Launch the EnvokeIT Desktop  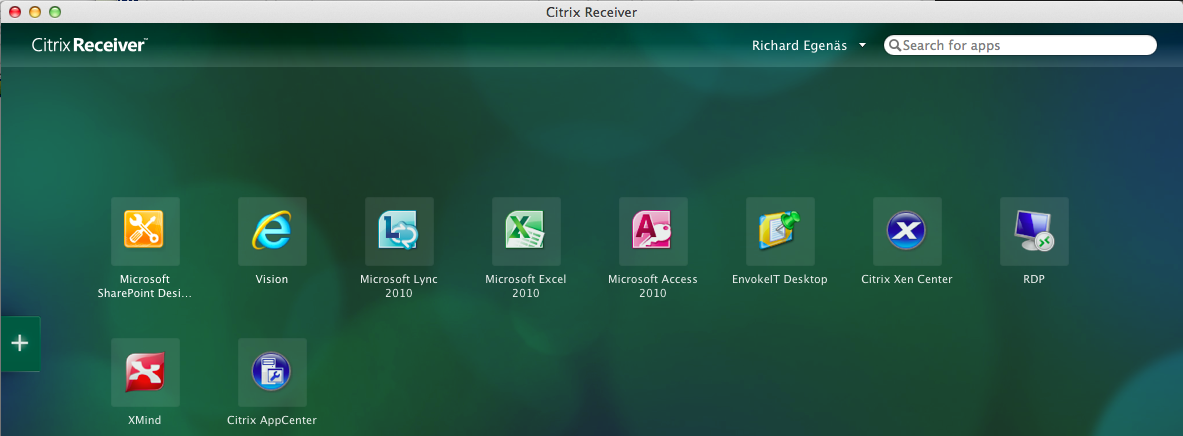[x=780, y=231]
